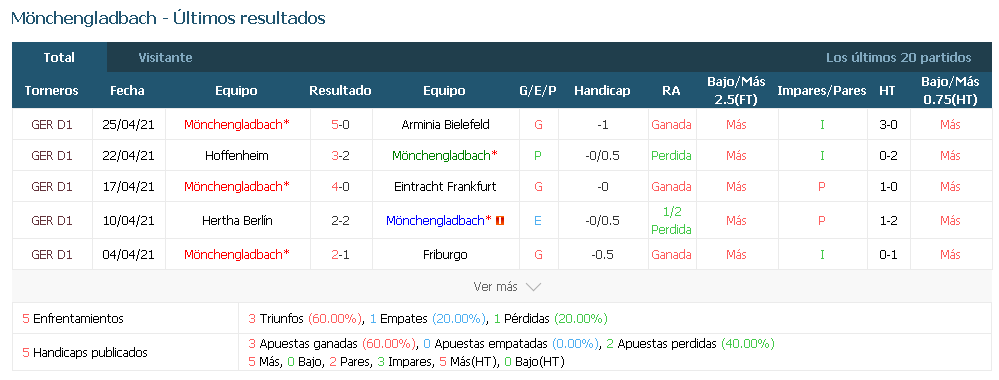Viewport: 999px width, 380px height.
Task: Open the Los últimos 20 partidos dropdown
Action: tap(898, 57)
